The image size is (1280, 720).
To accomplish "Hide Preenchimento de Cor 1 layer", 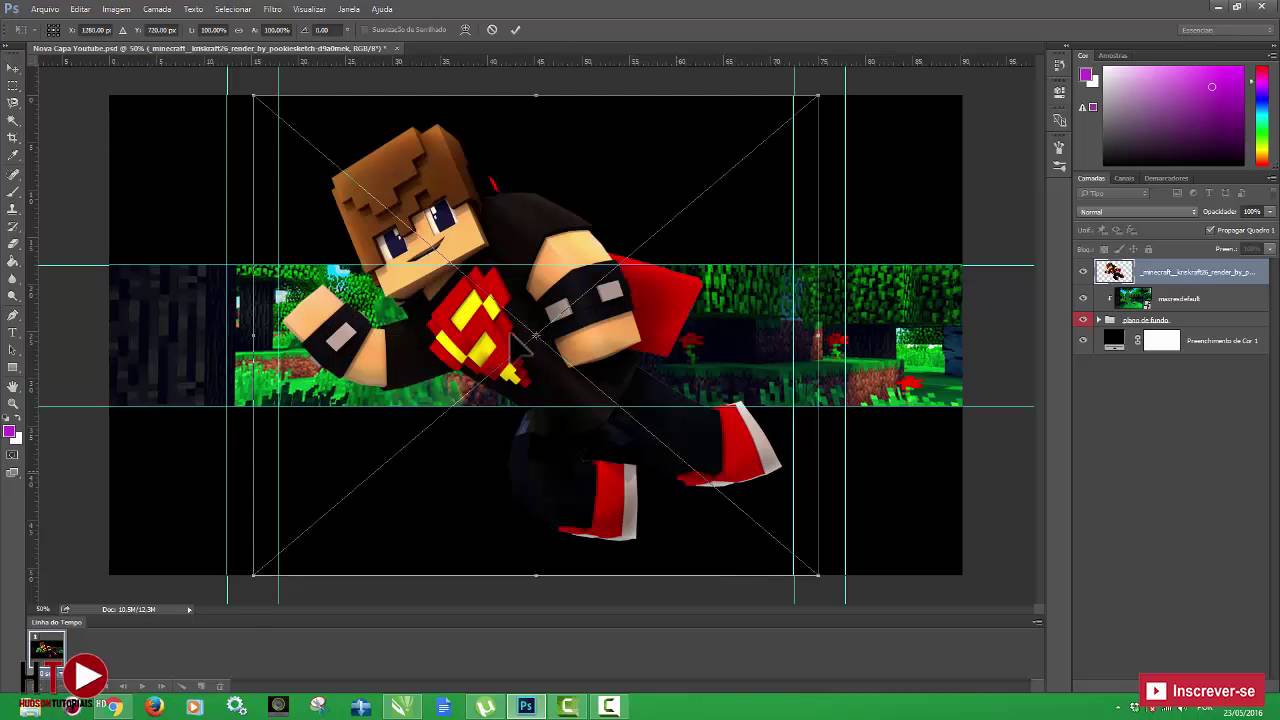I will pos(1083,340).
